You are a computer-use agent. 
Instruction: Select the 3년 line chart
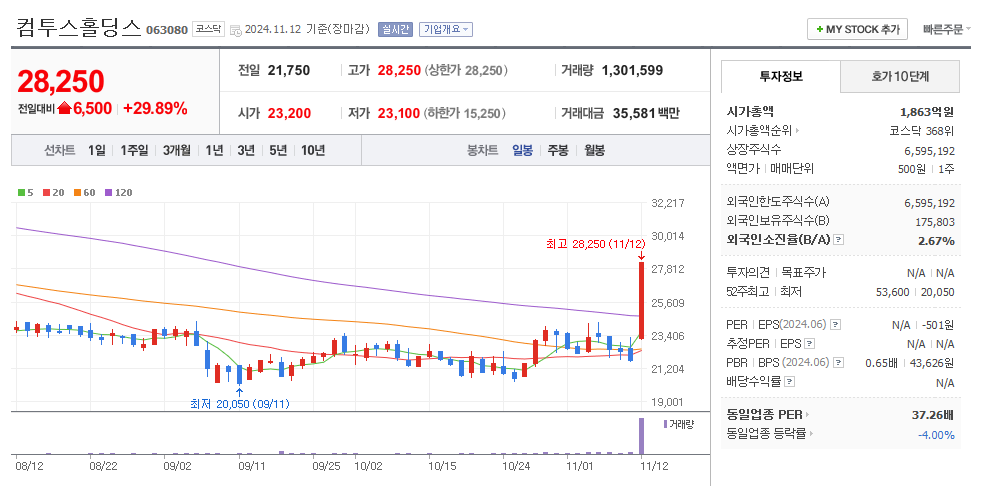click(x=246, y=151)
